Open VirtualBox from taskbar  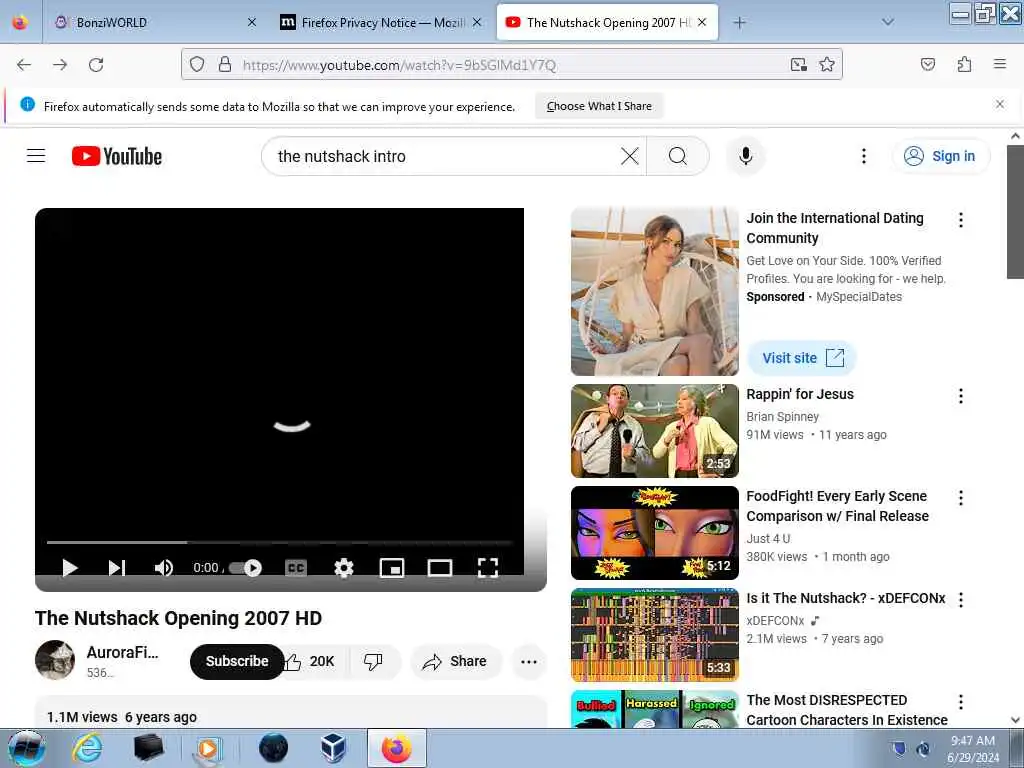click(x=334, y=748)
